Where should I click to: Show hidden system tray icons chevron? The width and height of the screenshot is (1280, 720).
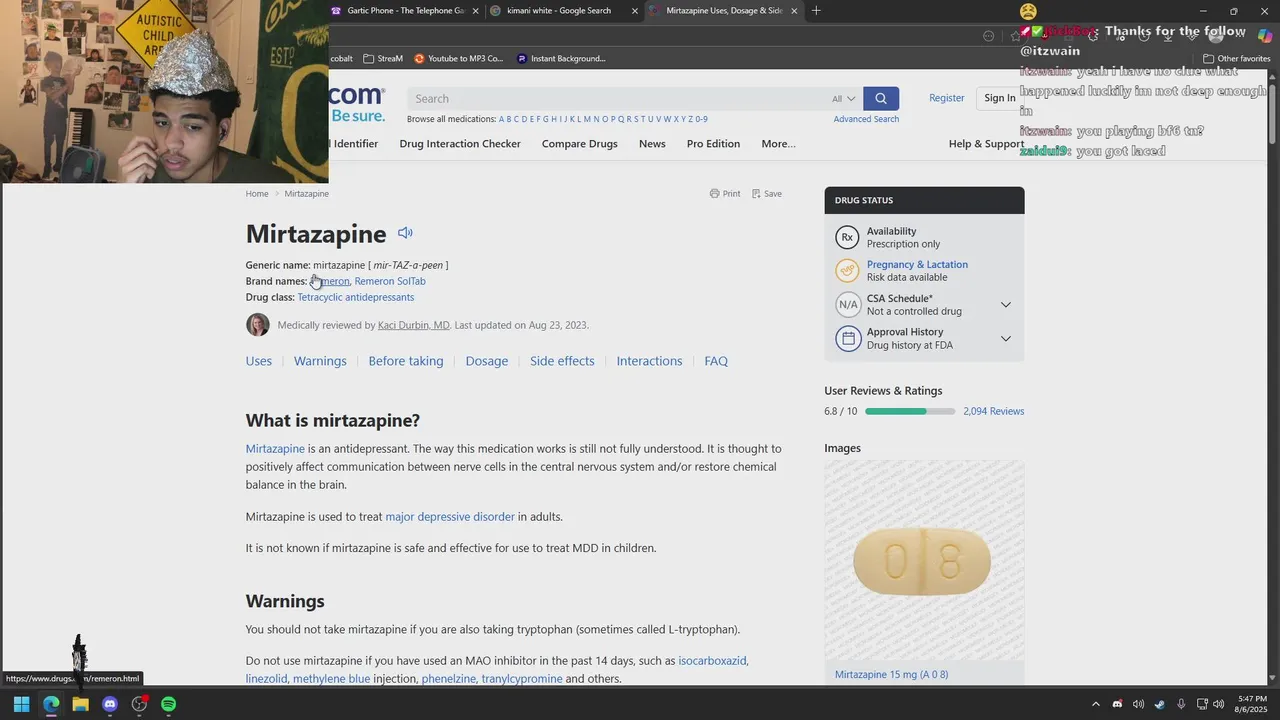pos(1095,704)
